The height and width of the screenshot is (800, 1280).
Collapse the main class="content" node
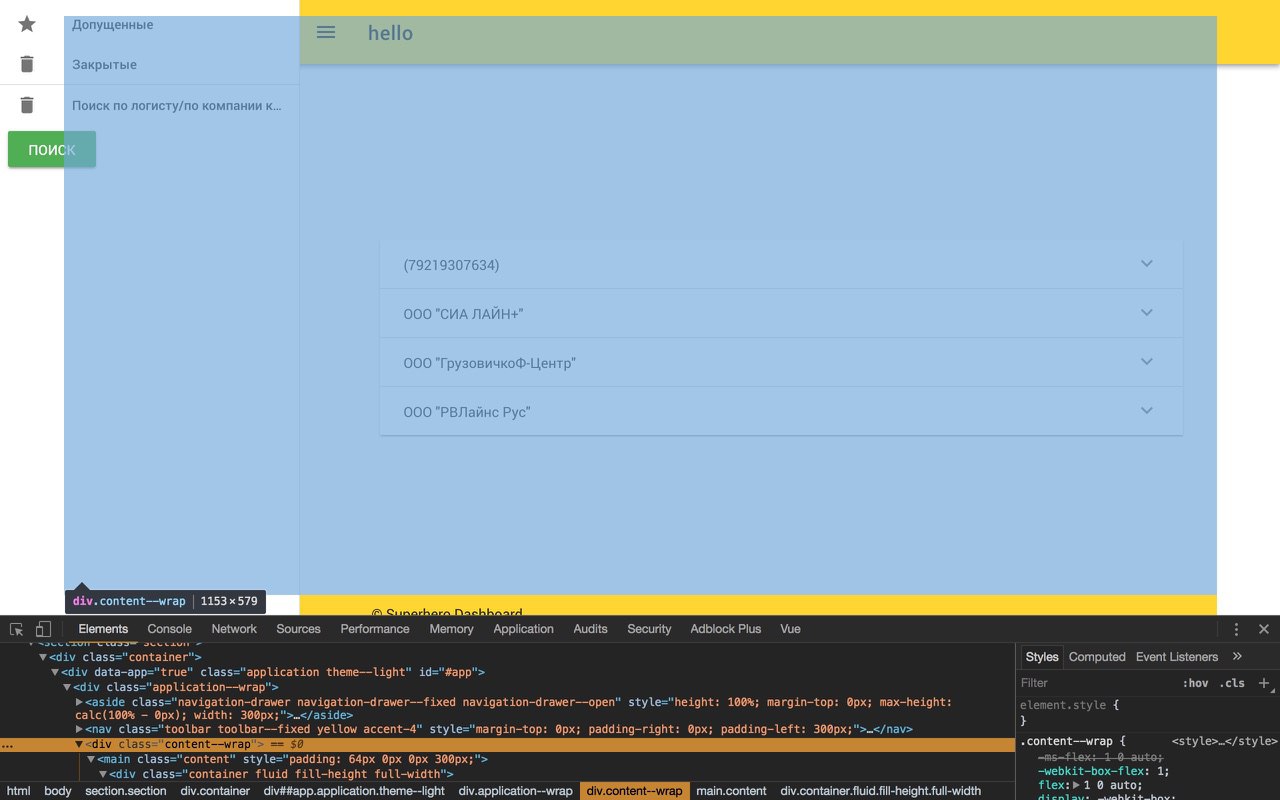[91, 759]
